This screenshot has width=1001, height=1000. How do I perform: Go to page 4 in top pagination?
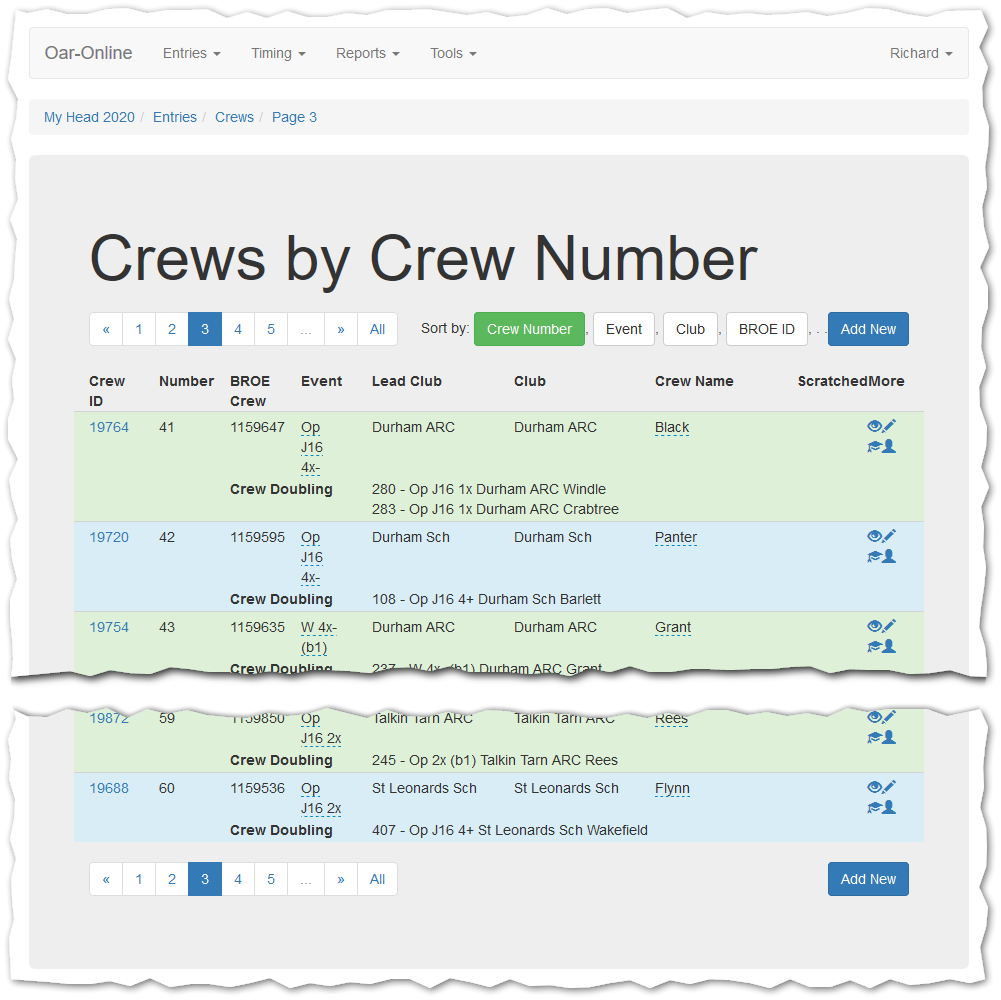238,329
